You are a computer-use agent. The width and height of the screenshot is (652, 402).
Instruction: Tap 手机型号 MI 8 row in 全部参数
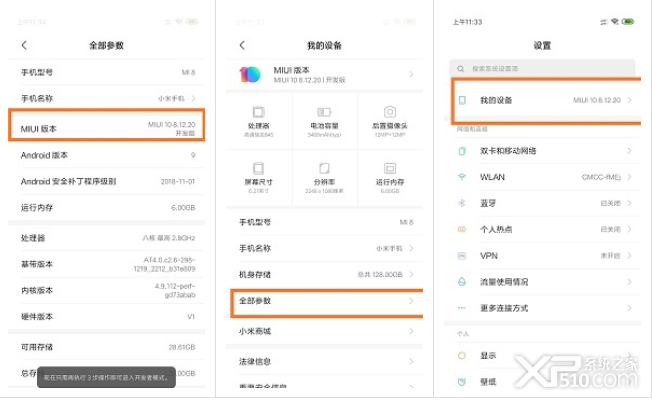coord(106,72)
